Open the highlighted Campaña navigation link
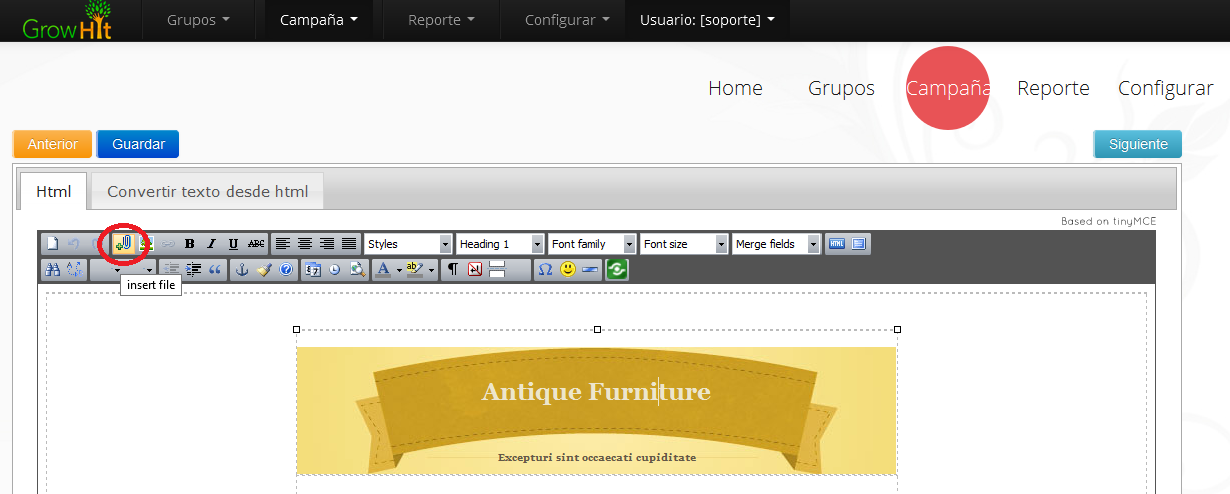The height and width of the screenshot is (494, 1230). point(948,88)
